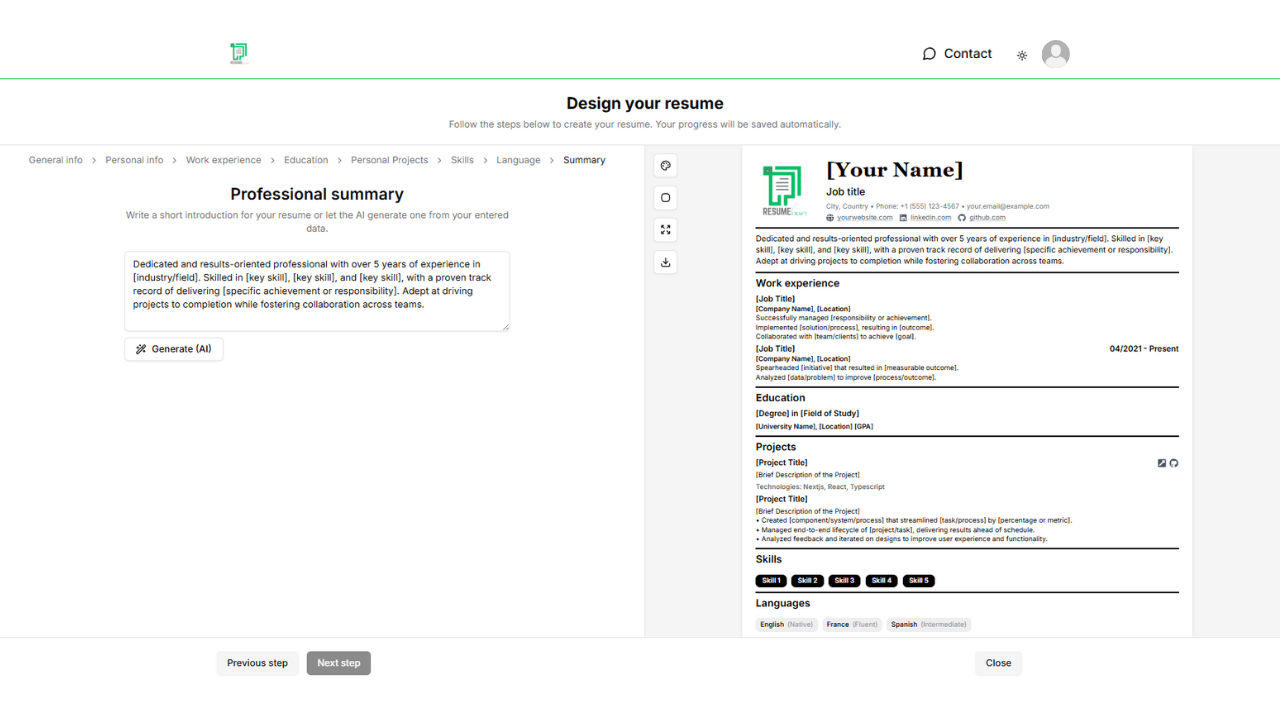Click the ResumeCraft logo in the header
Viewport: 1280px width, 720px height.
pos(238,54)
